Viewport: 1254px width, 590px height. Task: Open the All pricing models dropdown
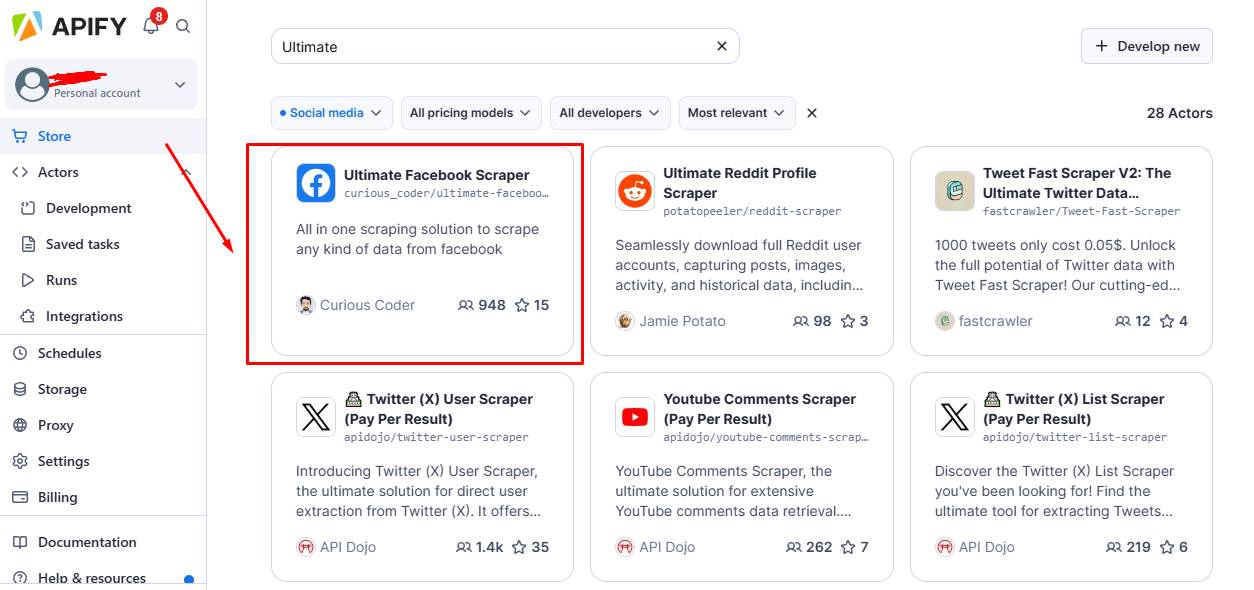471,113
